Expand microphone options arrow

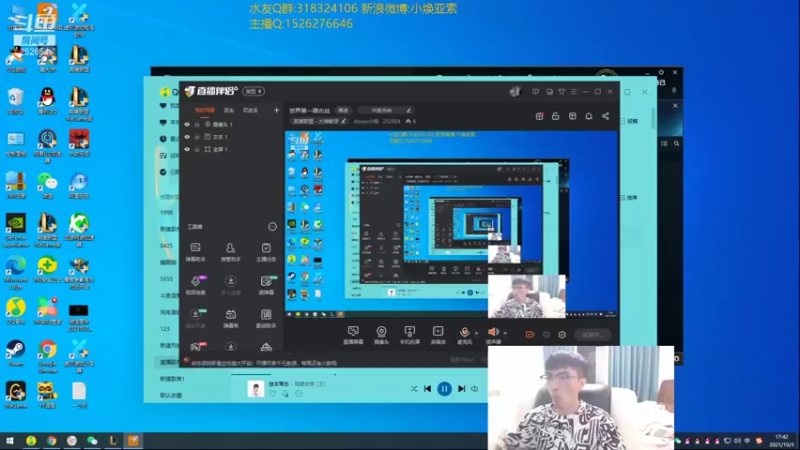pyautogui.click(x=477, y=333)
